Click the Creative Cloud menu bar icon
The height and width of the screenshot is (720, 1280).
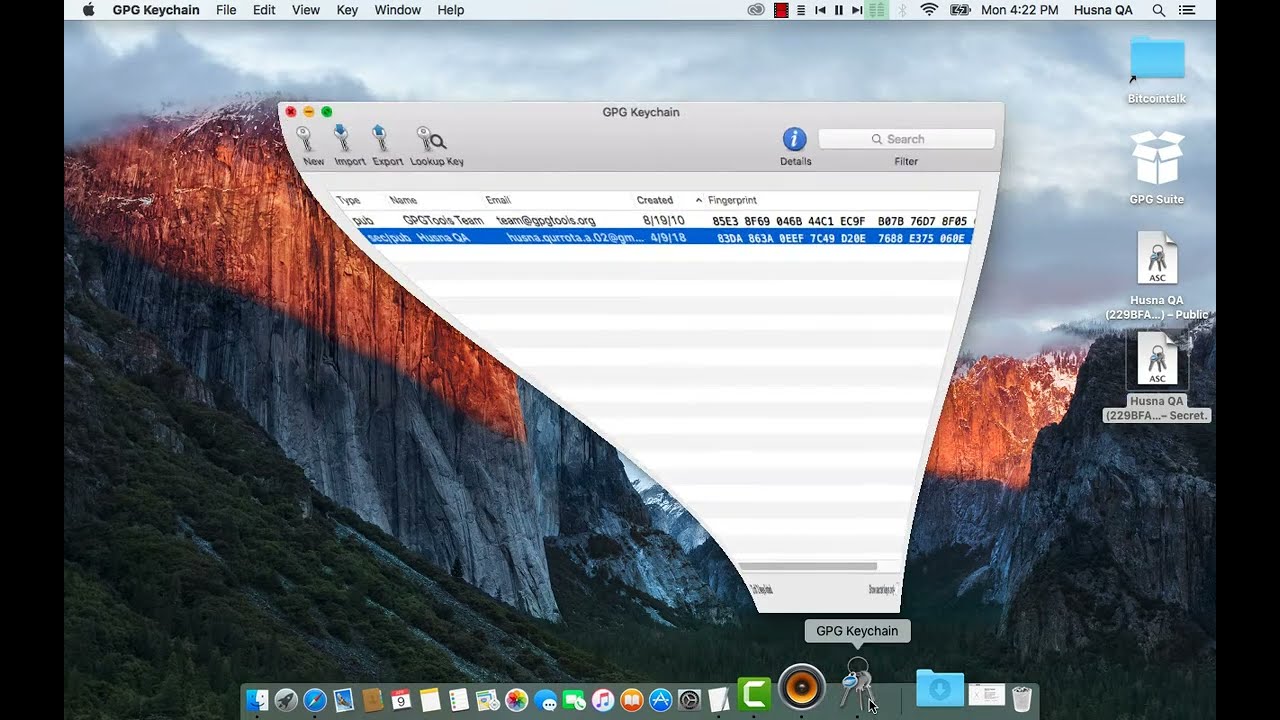[x=757, y=10]
